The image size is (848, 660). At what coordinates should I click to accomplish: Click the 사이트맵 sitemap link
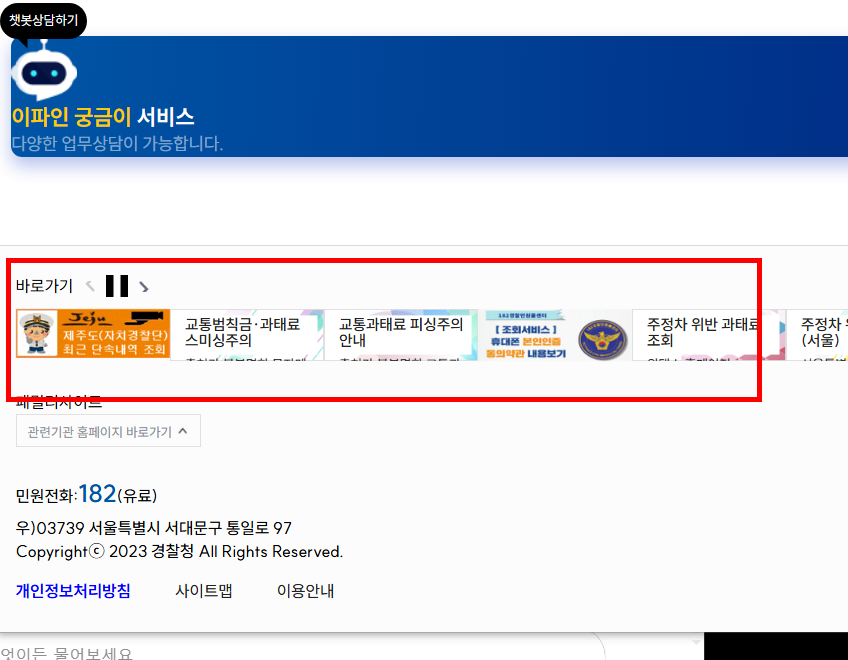pyautogui.click(x=203, y=591)
